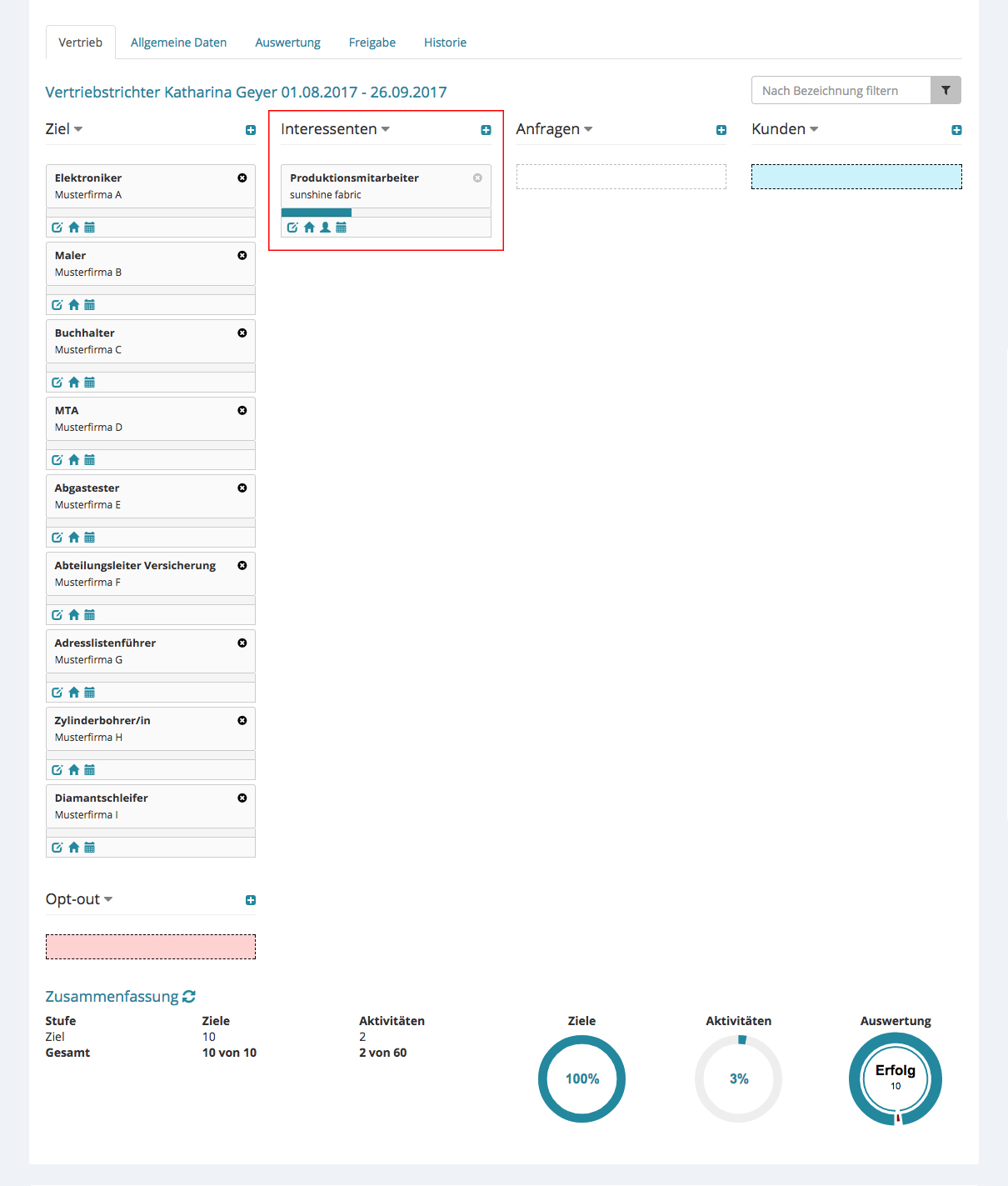Open calendar icon on MTA card
1008x1186 pixels.
coord(90,460)
